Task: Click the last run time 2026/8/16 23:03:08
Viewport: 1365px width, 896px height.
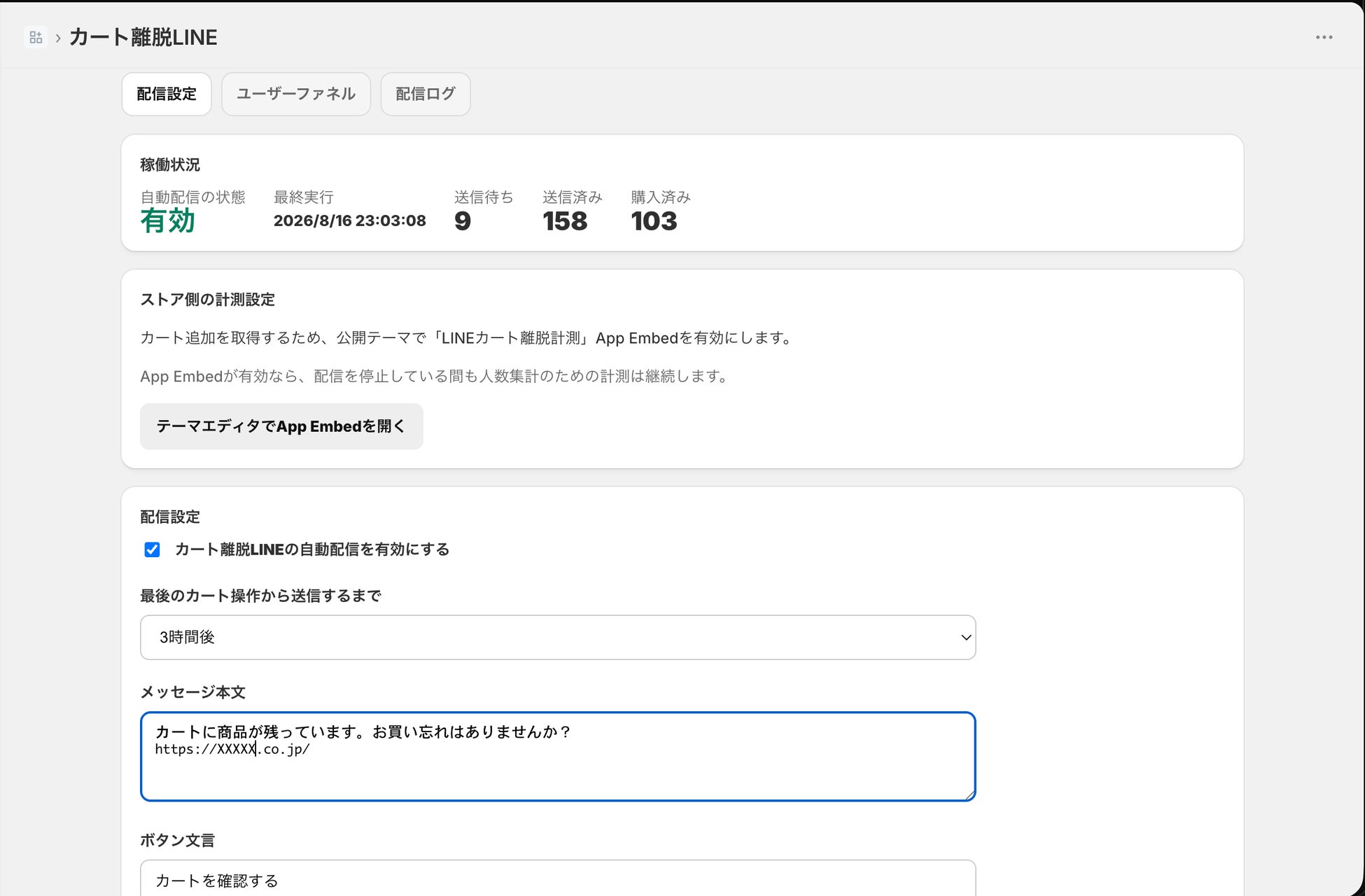Action: (x=350, y=220)
